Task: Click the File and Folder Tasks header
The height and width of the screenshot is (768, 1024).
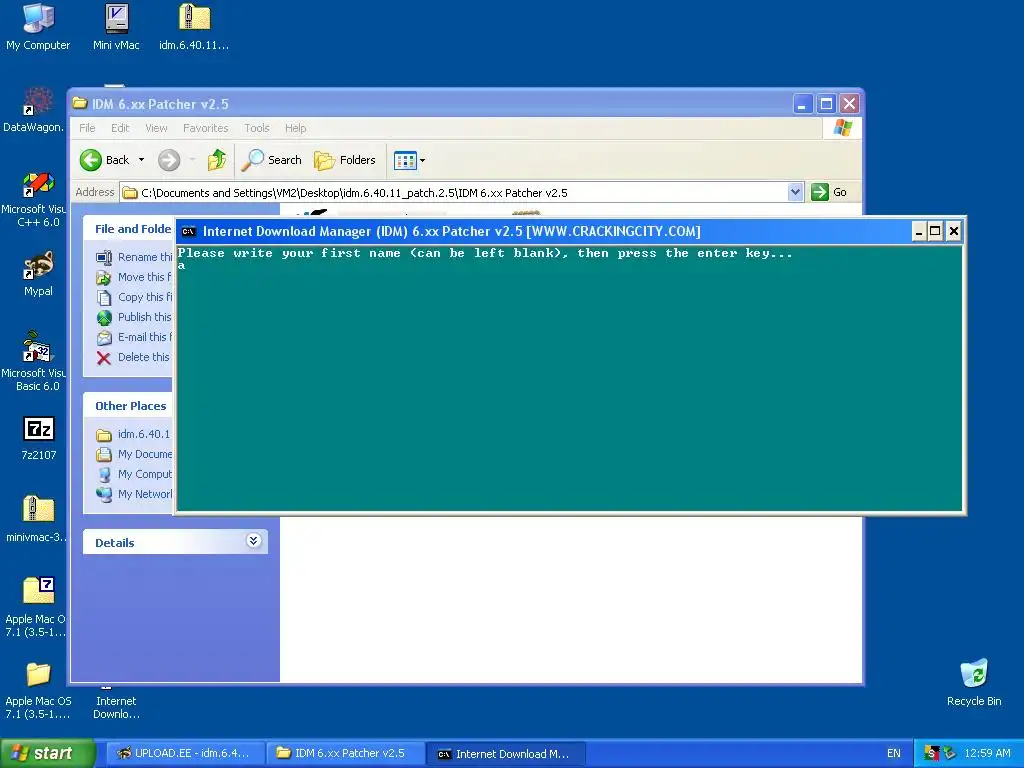Action: [x=129, y=229]
